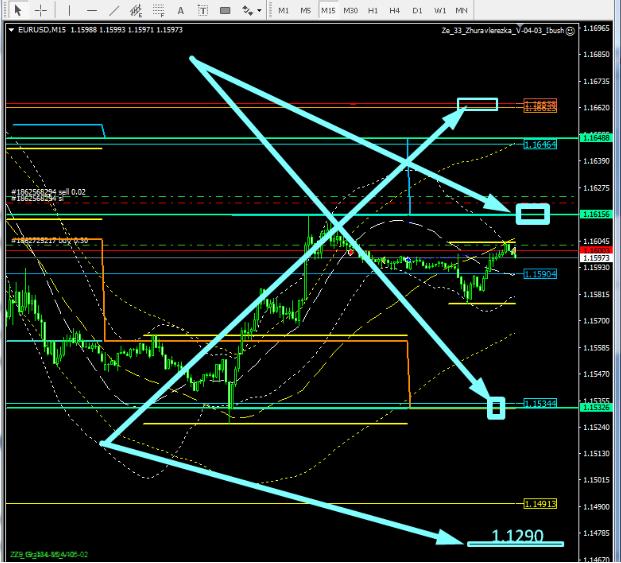Choose the Vertical Line drawing tool
Image resolution: width=621 pixels, height=563 pixels.
click(x=70, y=10)
